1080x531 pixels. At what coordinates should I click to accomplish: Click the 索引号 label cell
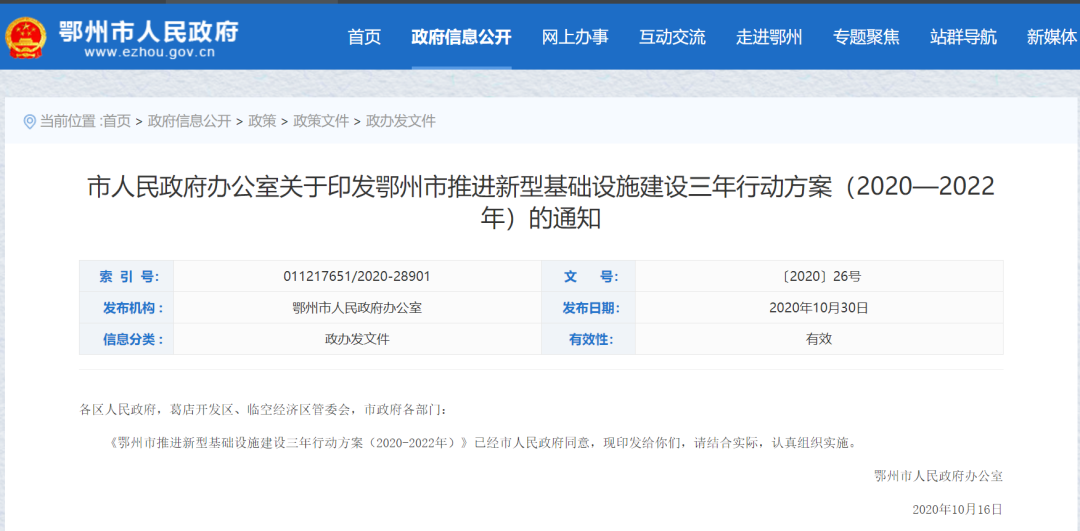[x=127, y=277]
